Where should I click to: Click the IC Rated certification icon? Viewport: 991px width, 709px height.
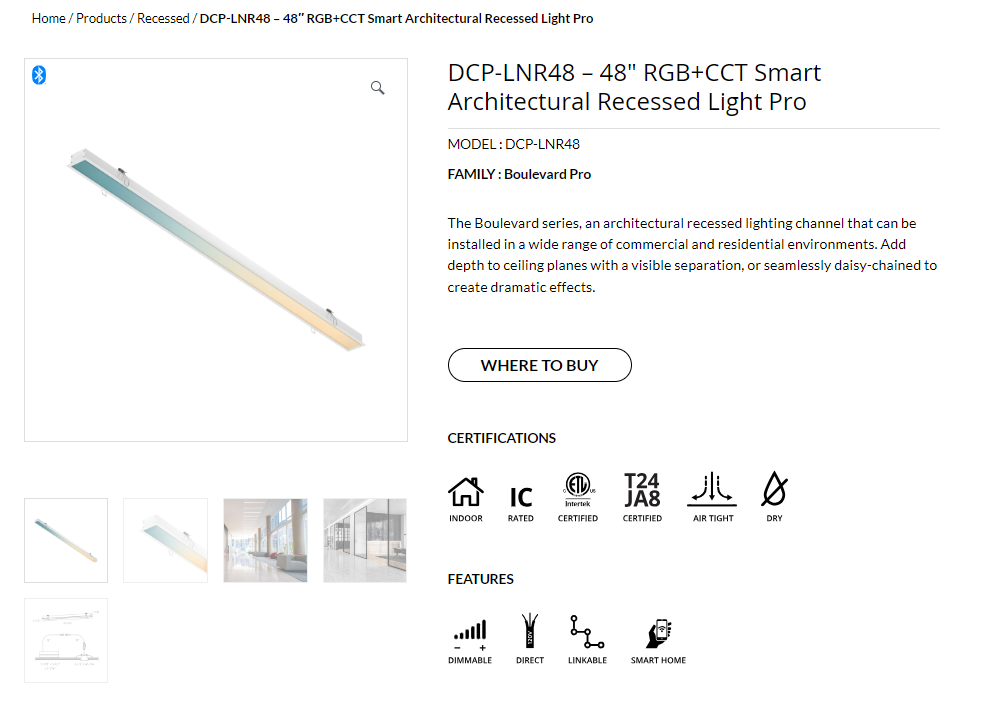tap(521, 497)
